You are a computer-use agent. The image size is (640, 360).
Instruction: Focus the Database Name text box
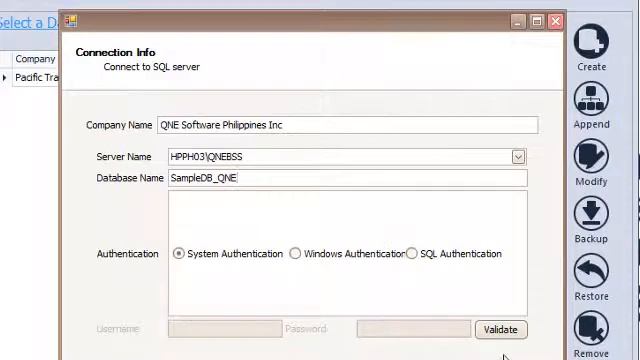click(348, 178)
